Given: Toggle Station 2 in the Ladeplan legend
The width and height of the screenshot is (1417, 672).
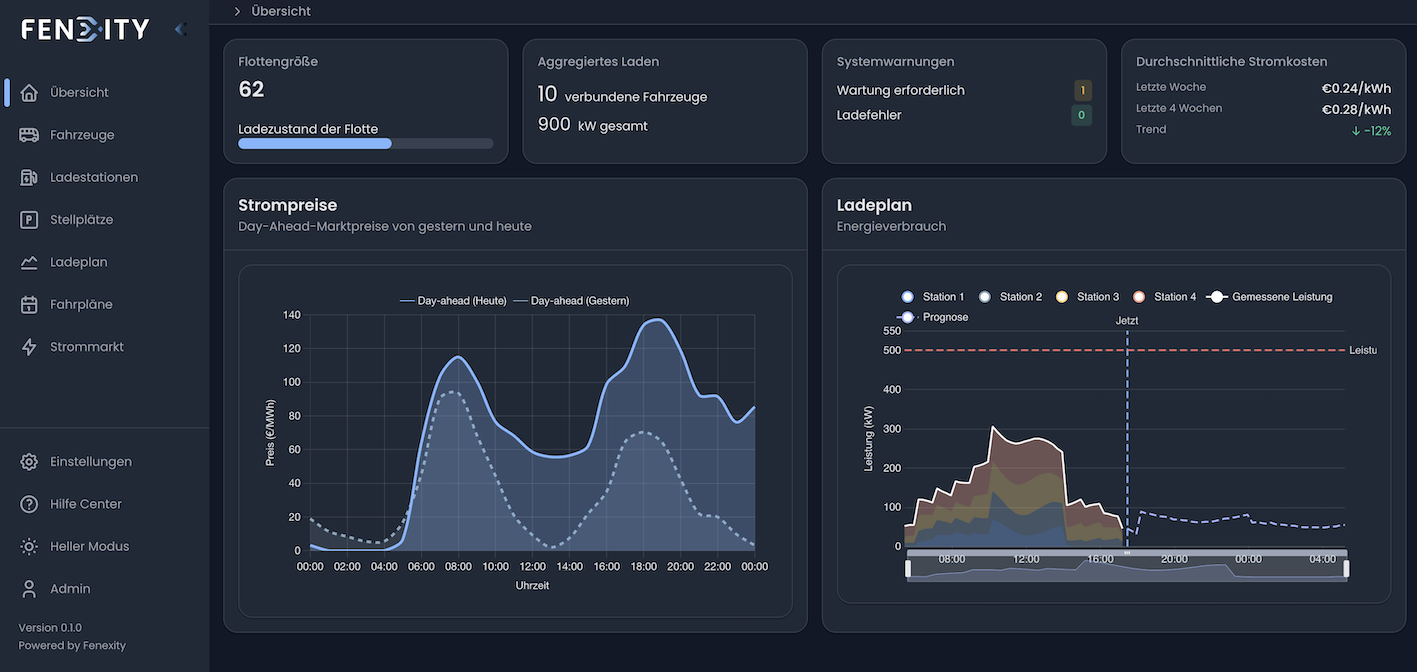Looking at the screenshot, I should [1010, 296].
